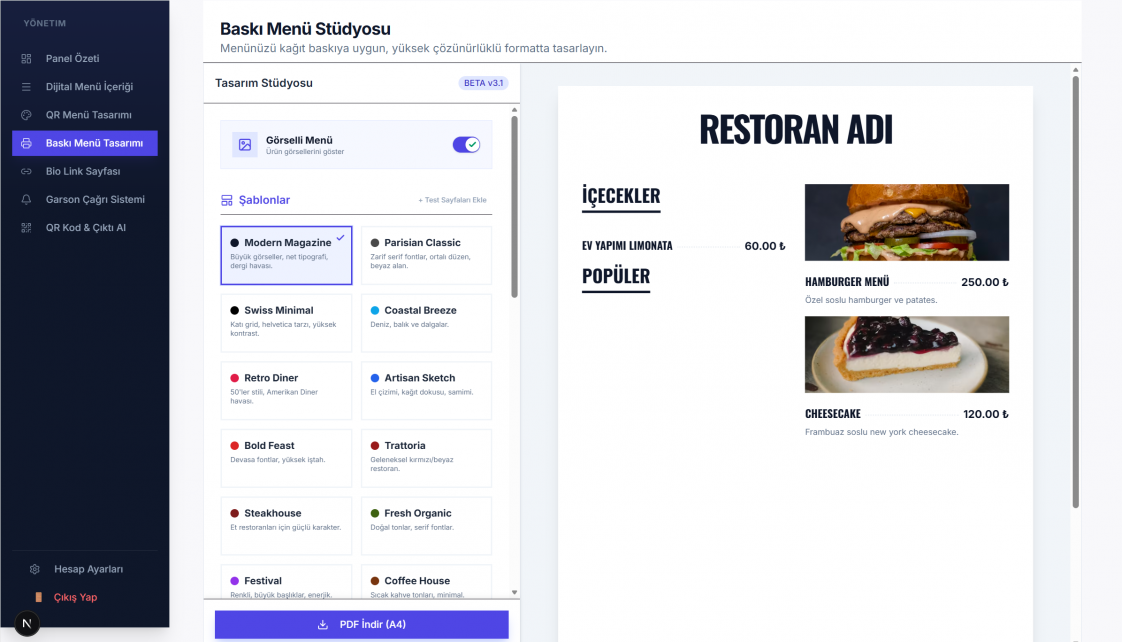Click the Dijital Menü İçeriği list icon

point(27,87)
